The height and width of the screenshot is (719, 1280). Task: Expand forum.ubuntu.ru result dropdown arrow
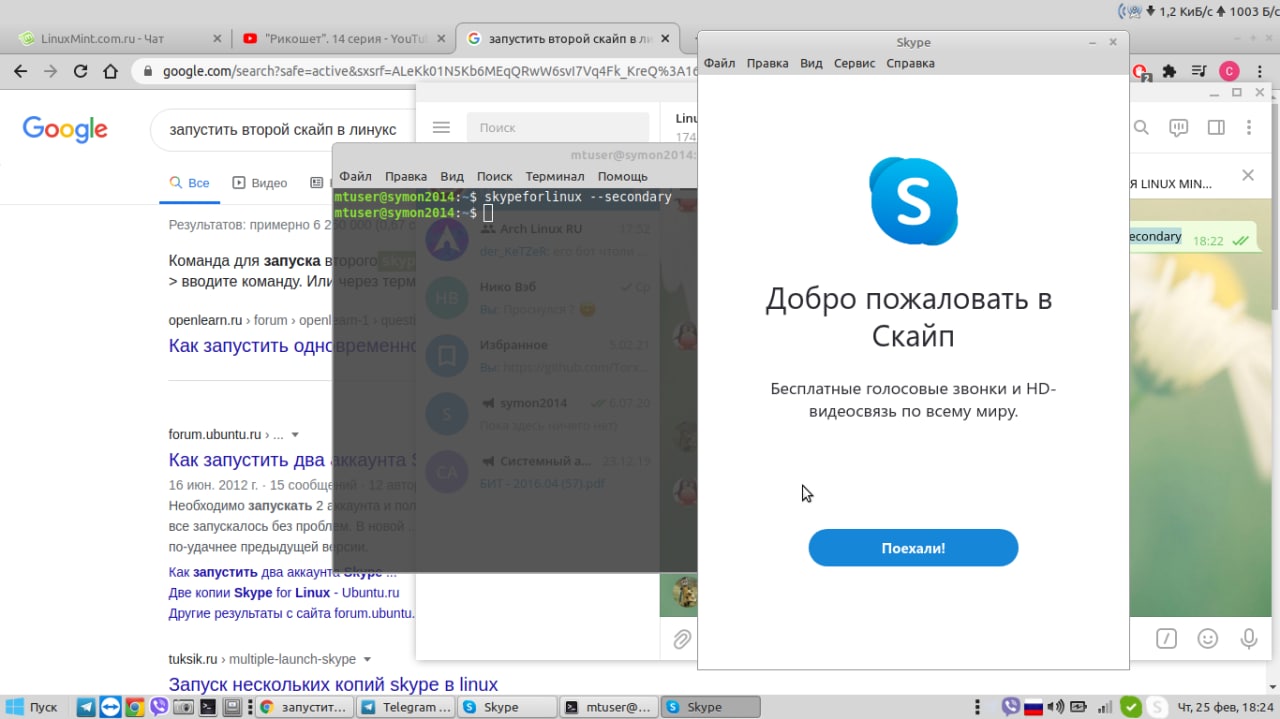295,435
